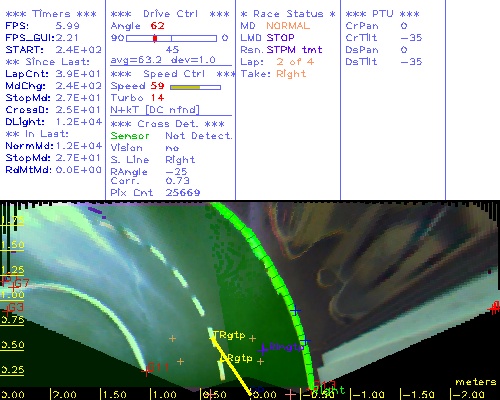Click the NORMAL mode status value

288,26
